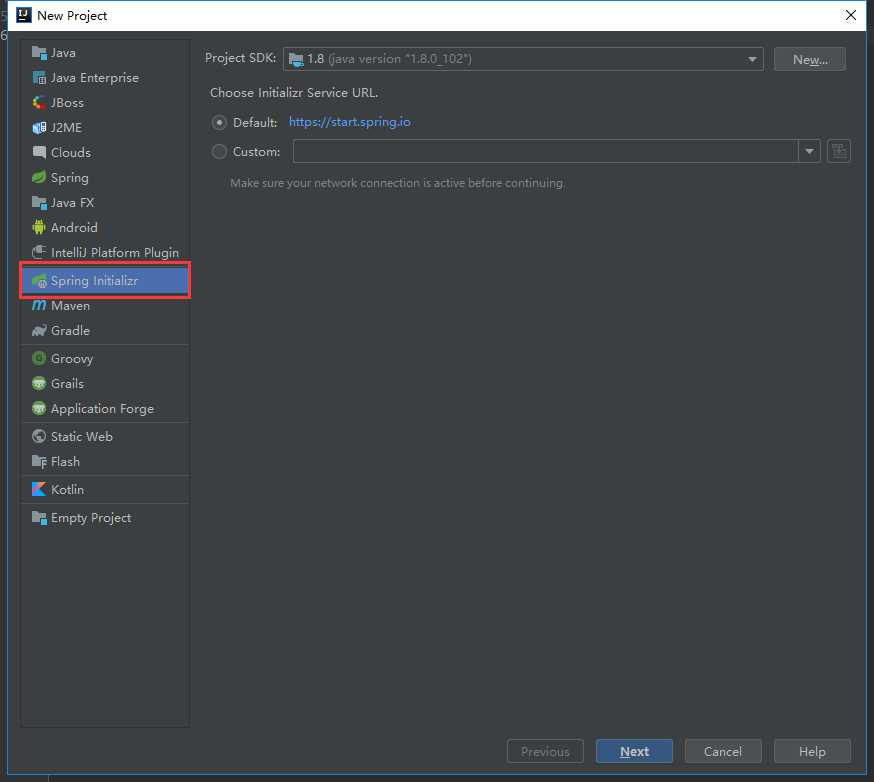
Task: Pick the Application Forge entry
Action: [105, 409]
